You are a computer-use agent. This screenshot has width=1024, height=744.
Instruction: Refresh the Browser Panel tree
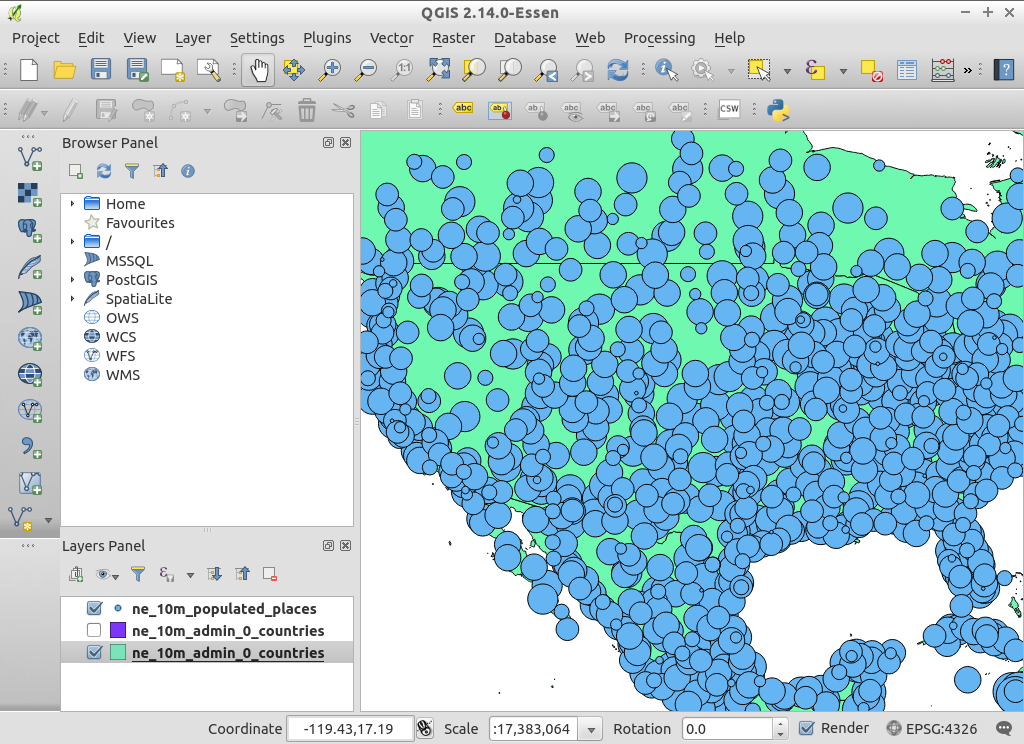pos(104,171)
